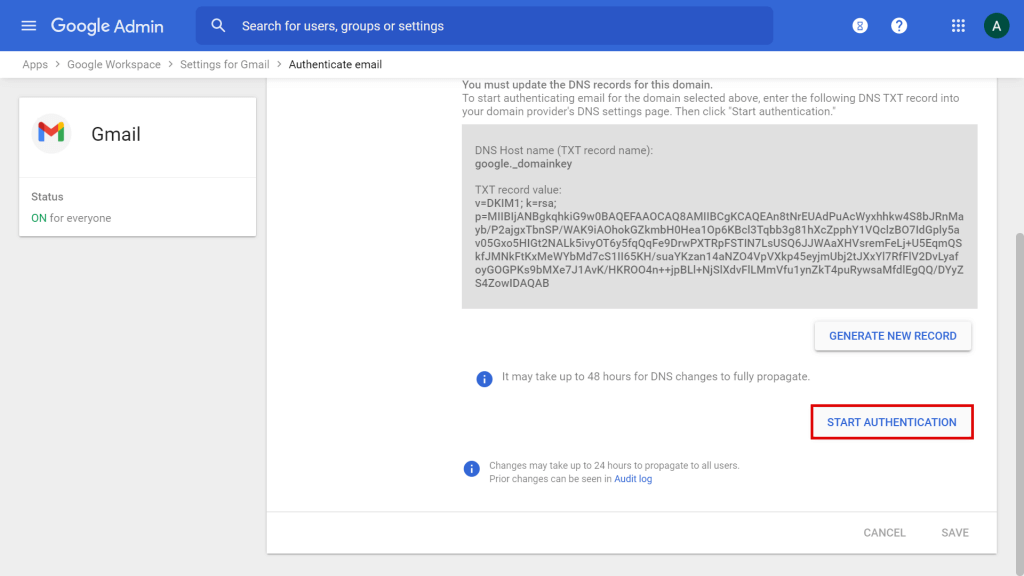
Task: Click the 'TXT record value:' label
Action: [518, 190]
